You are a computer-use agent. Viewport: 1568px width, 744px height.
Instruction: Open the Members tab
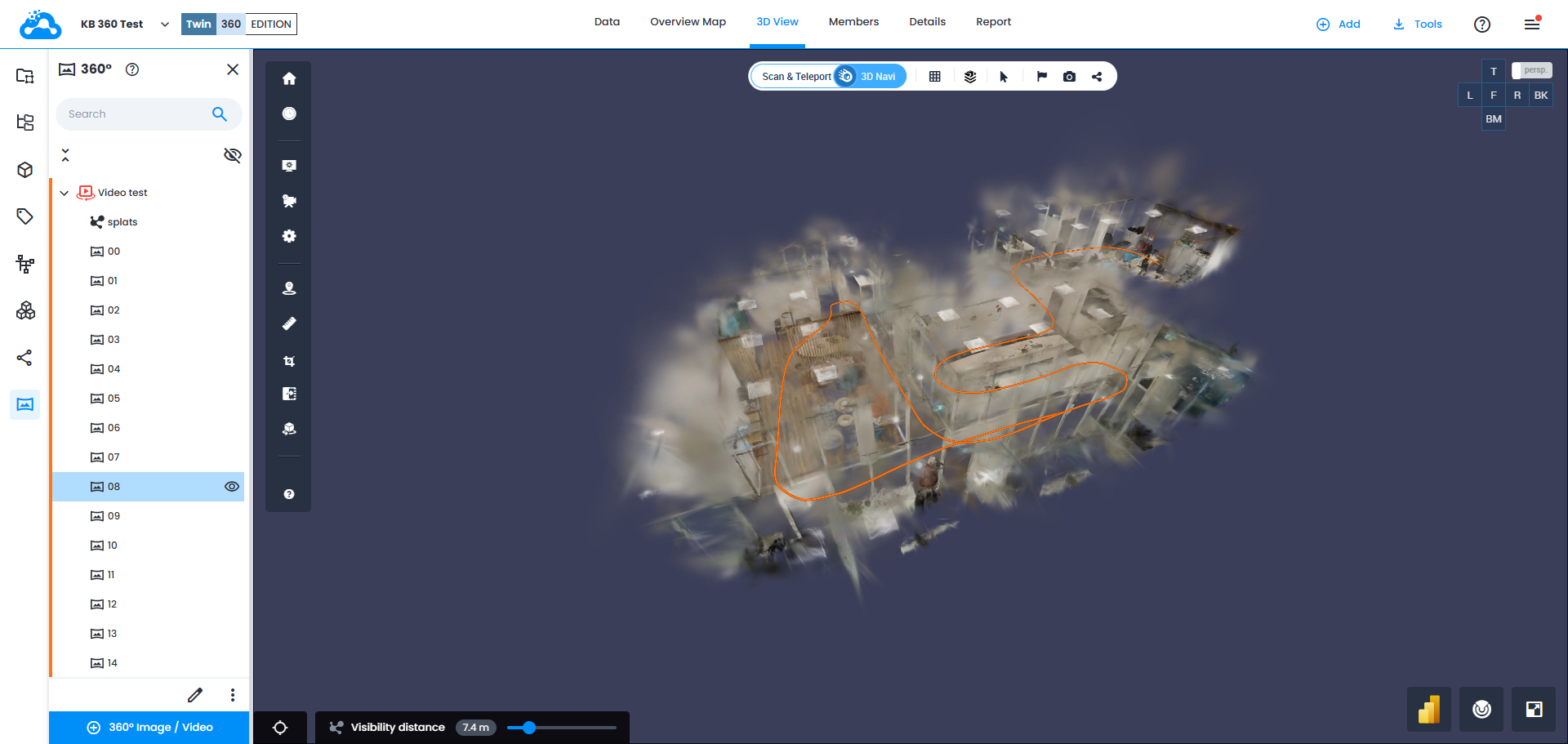[853, 22]
